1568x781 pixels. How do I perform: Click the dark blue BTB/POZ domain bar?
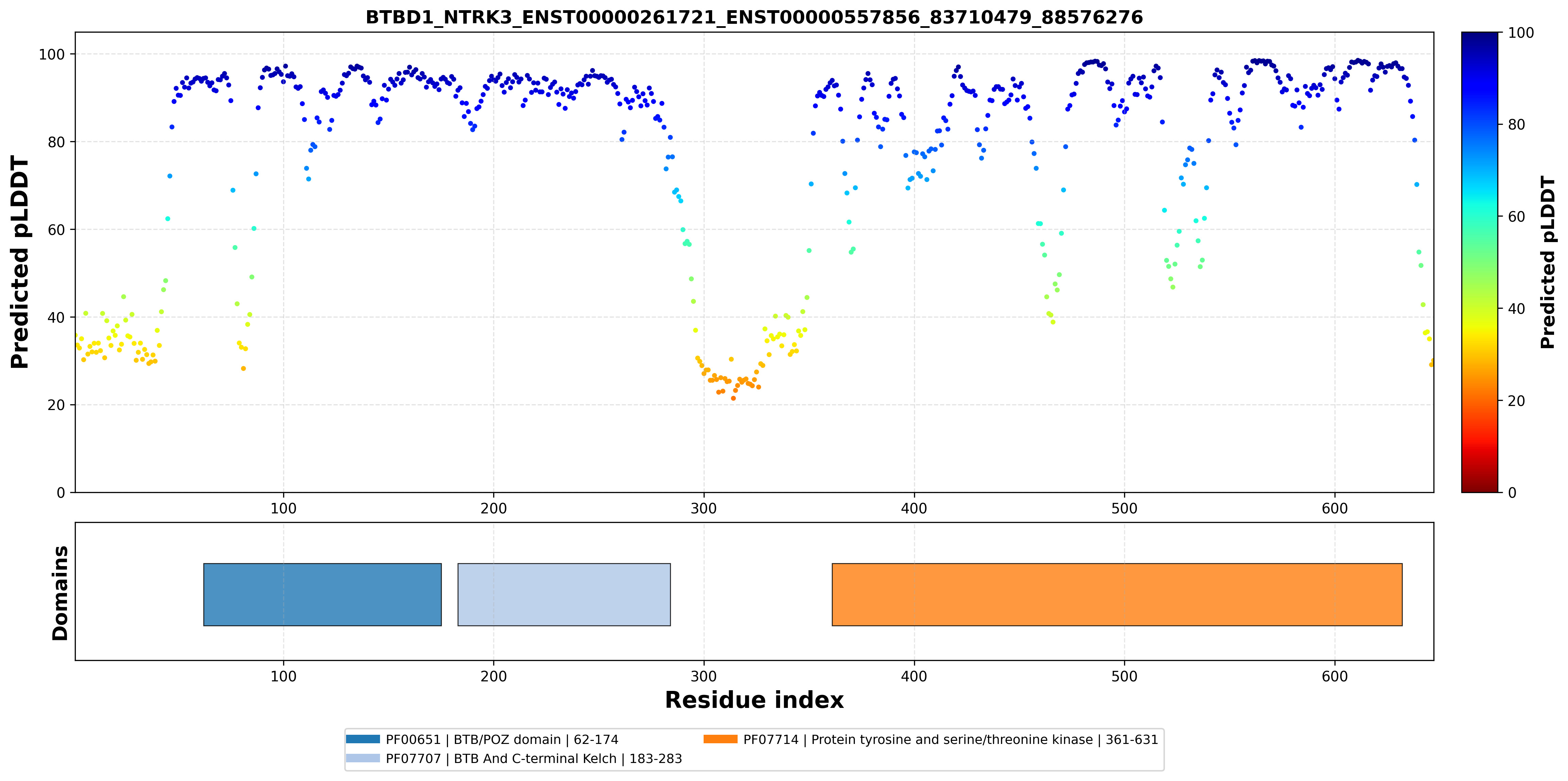[322, 594]
